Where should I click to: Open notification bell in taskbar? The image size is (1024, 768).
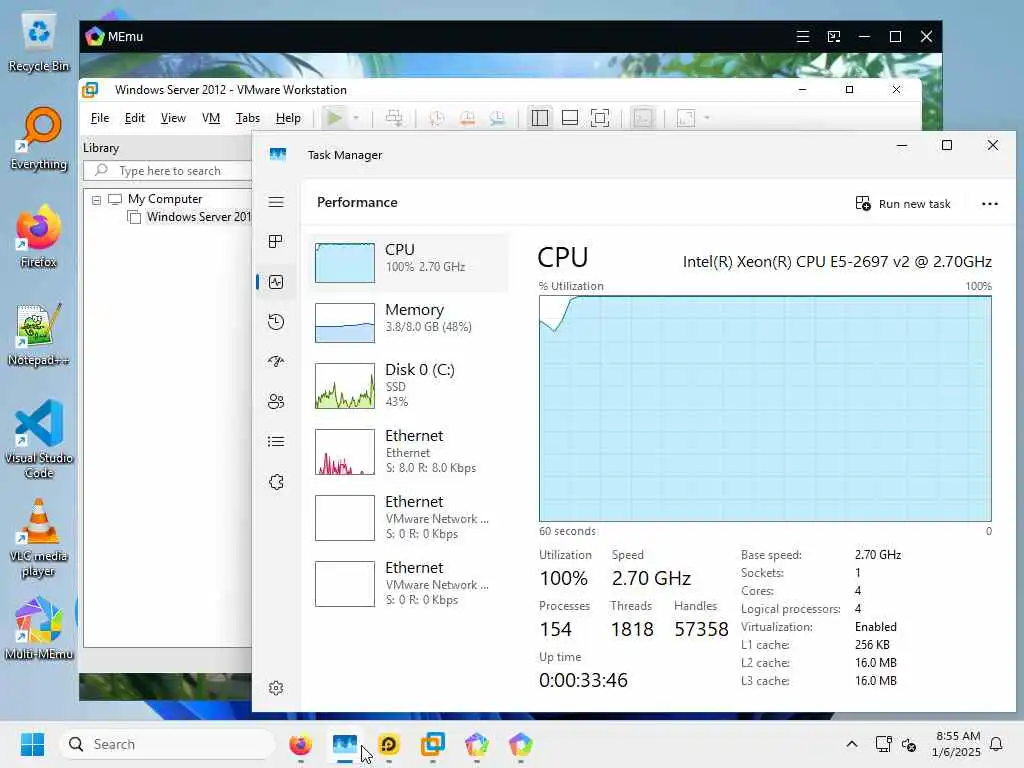996,744
